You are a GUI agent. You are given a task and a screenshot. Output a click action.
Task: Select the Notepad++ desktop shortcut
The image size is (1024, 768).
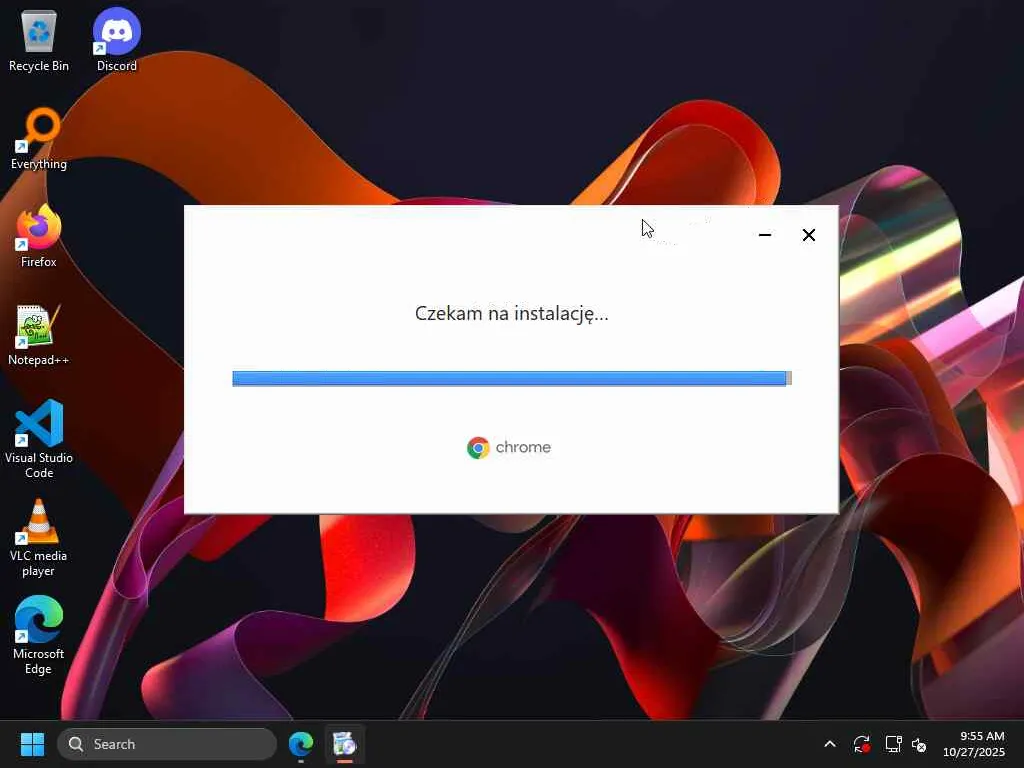click(x=39, y=335)
